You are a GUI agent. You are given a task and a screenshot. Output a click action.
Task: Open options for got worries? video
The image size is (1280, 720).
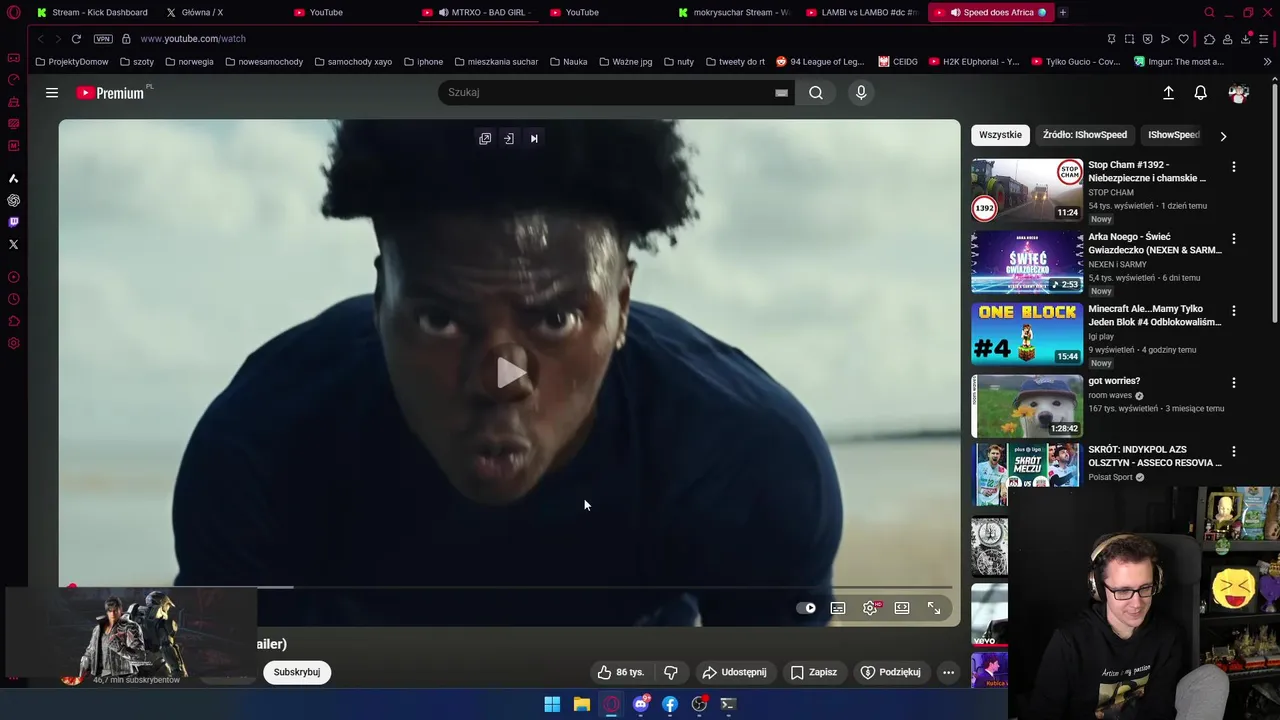click(1233, 383)
